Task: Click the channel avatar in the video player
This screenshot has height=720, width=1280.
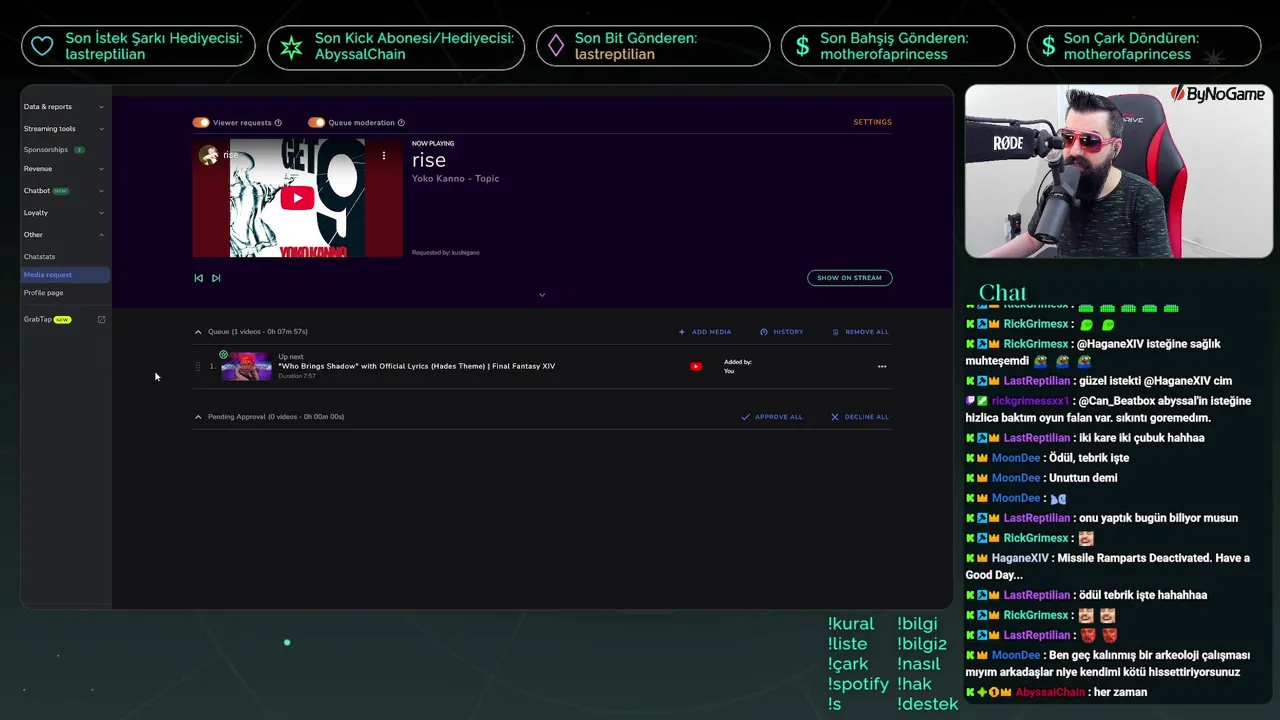Action: coord(208,155)
